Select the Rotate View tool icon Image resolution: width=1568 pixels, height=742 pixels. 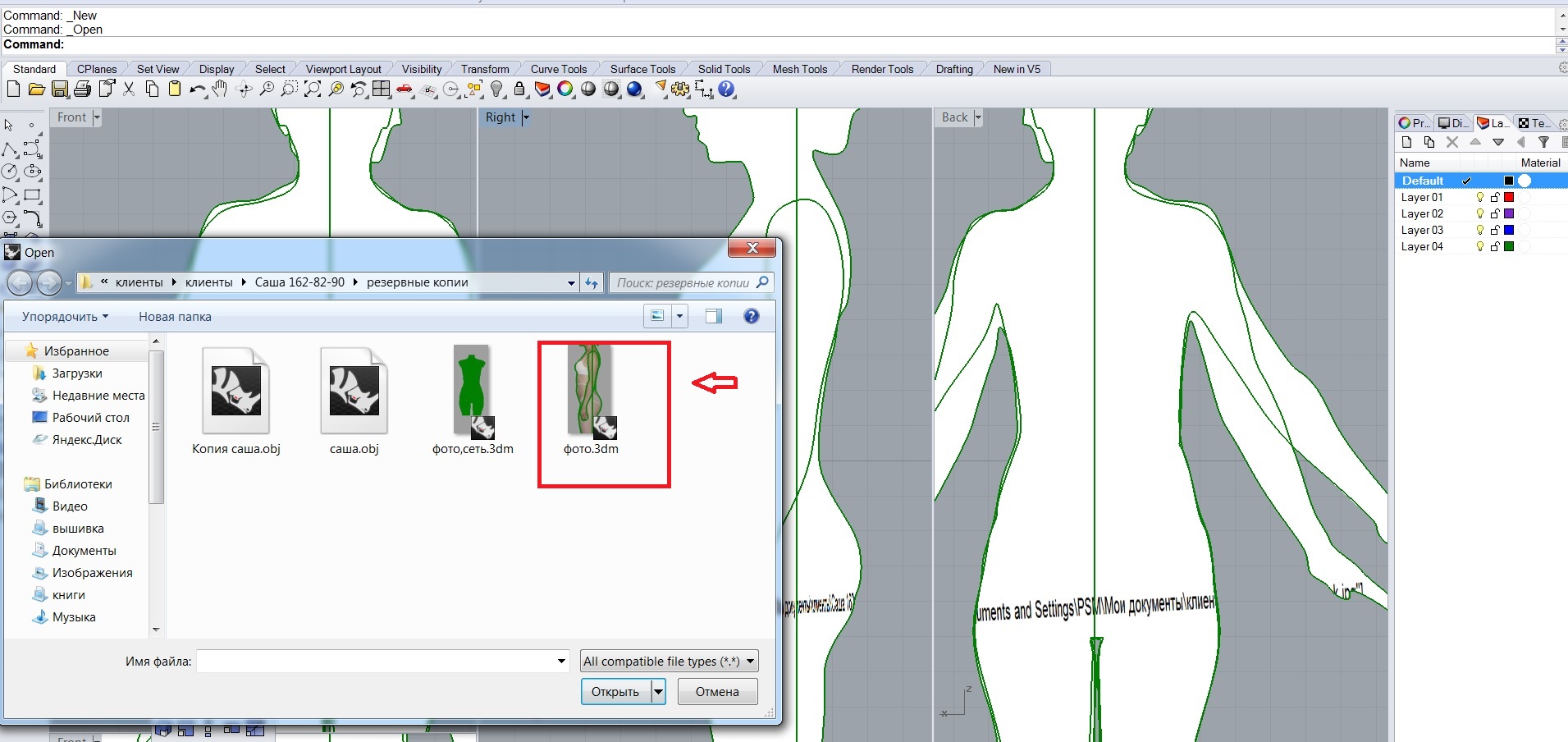[x=244, y=89]
